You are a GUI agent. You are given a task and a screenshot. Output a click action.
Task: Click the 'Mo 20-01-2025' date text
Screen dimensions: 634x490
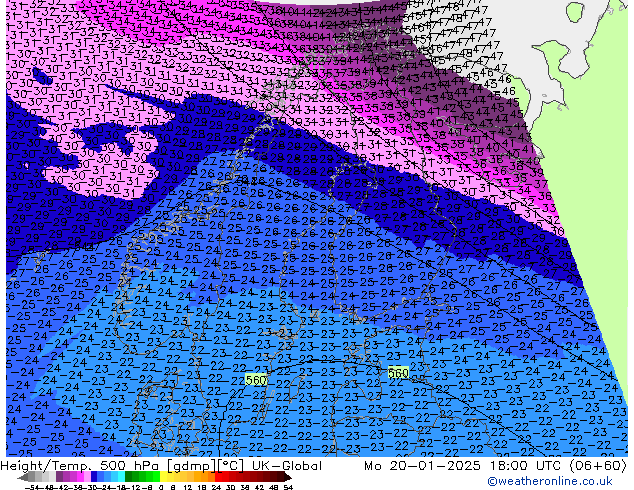coord(423,466)
